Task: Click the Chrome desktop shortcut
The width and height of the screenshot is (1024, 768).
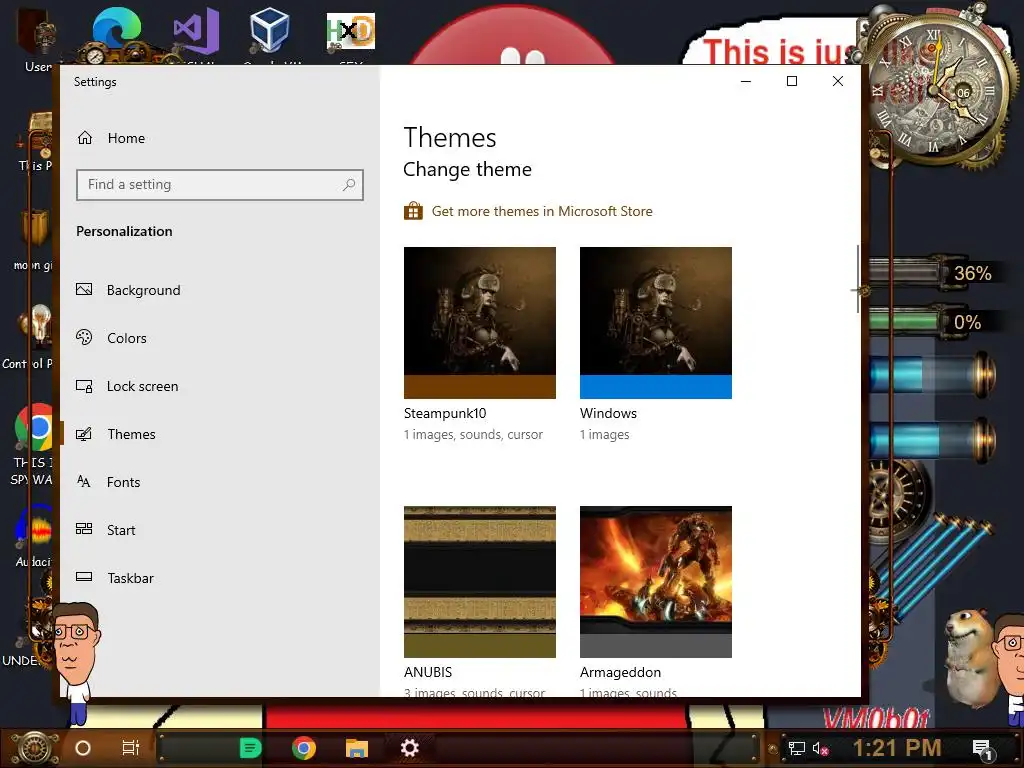Action: coord(34,428)
